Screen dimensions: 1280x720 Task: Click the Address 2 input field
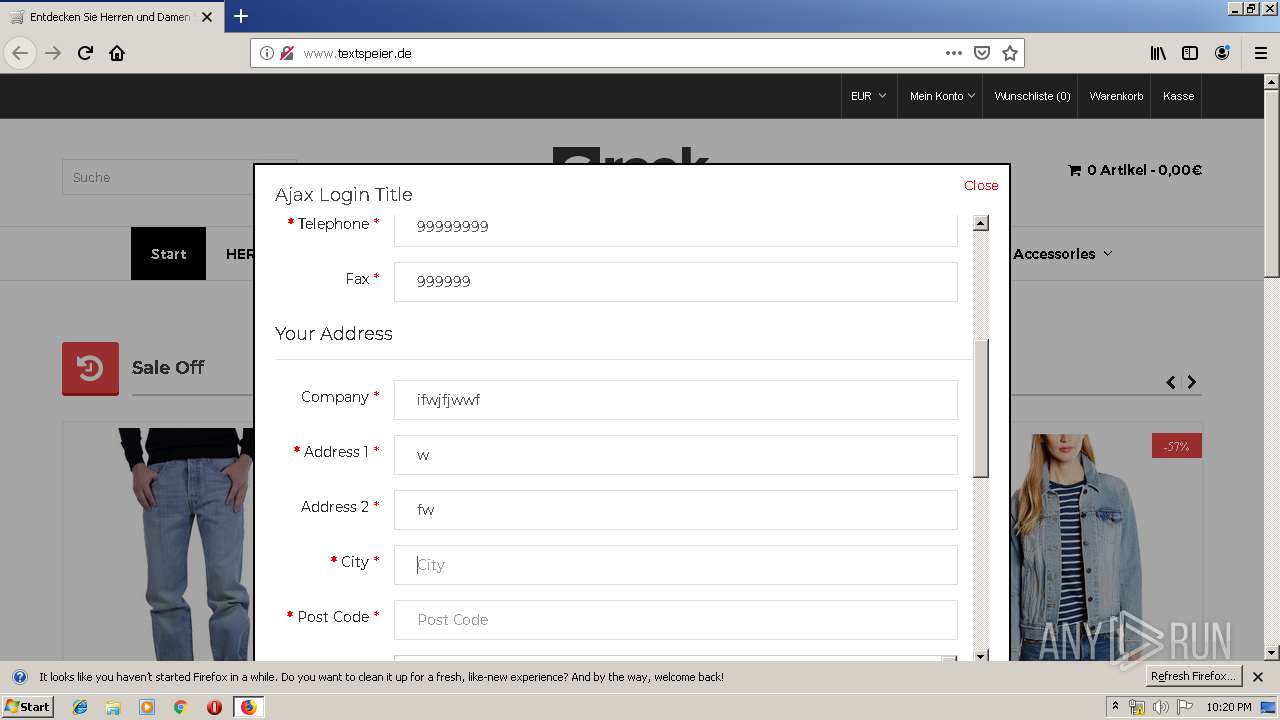coord(676,510)
